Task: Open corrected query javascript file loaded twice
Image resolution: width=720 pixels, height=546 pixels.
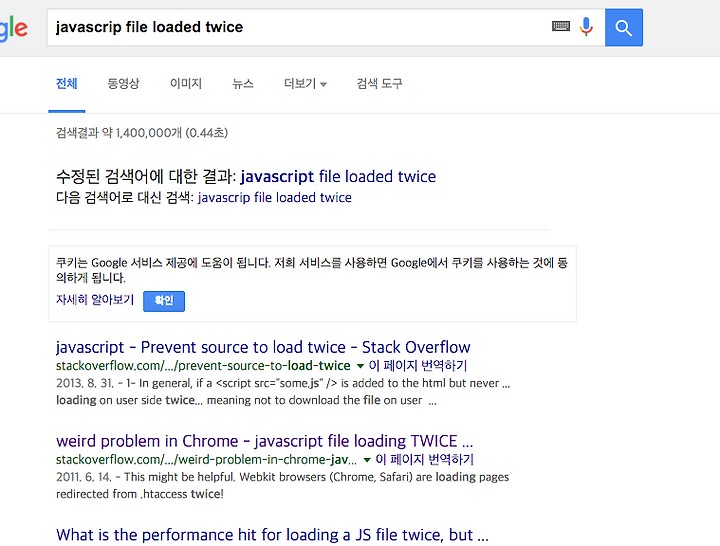Action: 338,177
